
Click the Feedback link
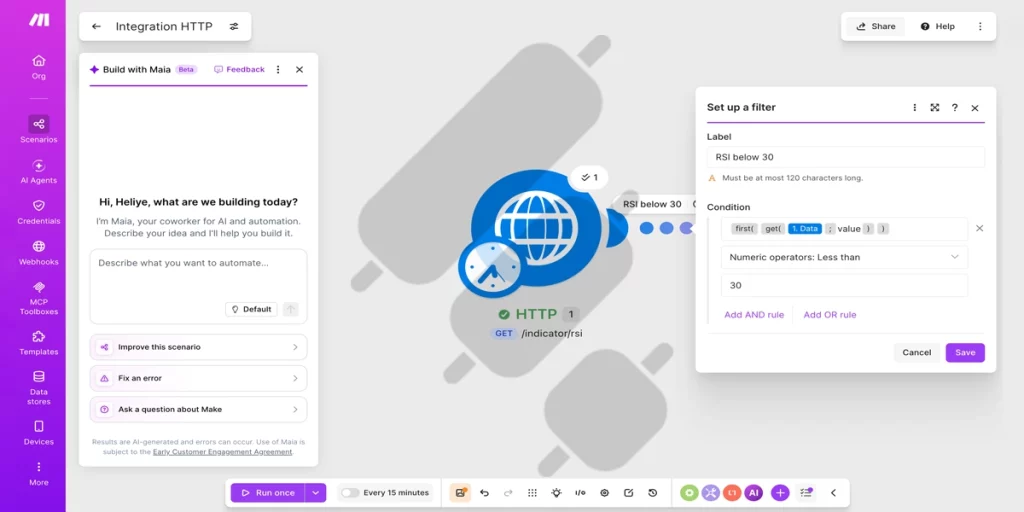pos(239,69)
